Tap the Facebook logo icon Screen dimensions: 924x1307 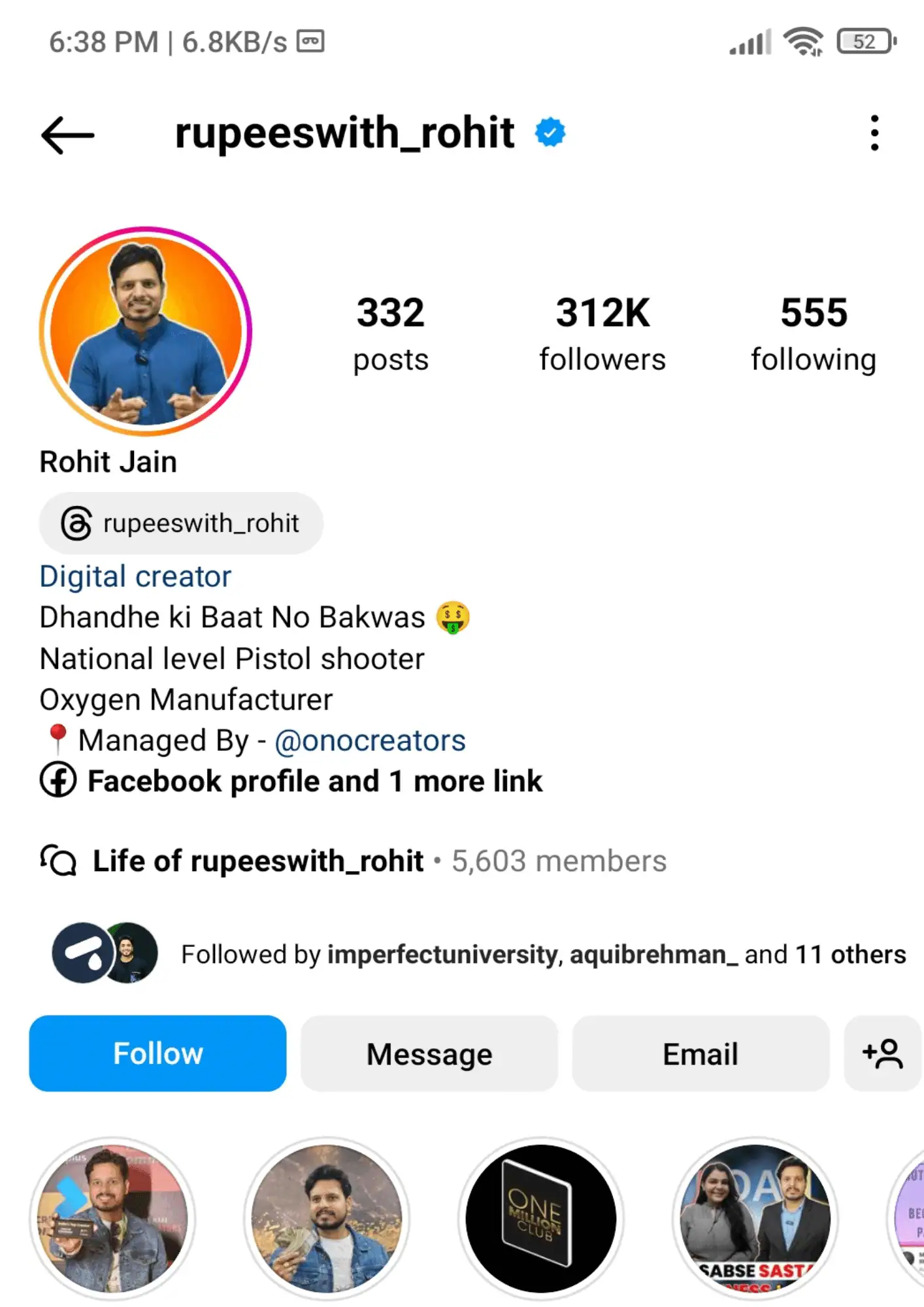[x=58, y=780]
